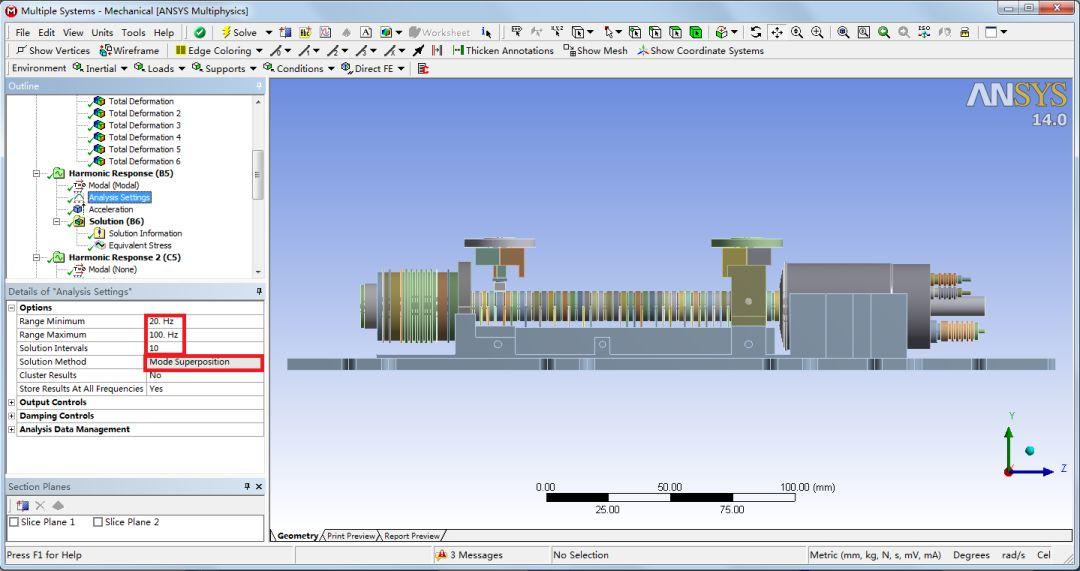Switch to the Print Preview tab
Viewport: 1080px width, 571px height.
351,536
